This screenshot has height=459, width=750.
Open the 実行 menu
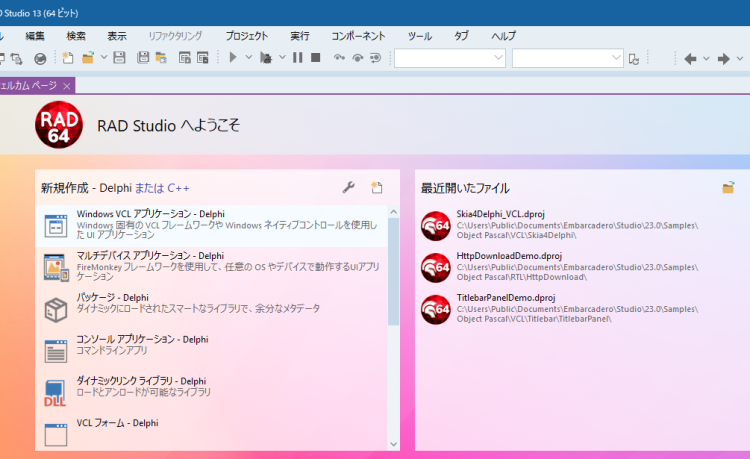click(x=300, y=36)
